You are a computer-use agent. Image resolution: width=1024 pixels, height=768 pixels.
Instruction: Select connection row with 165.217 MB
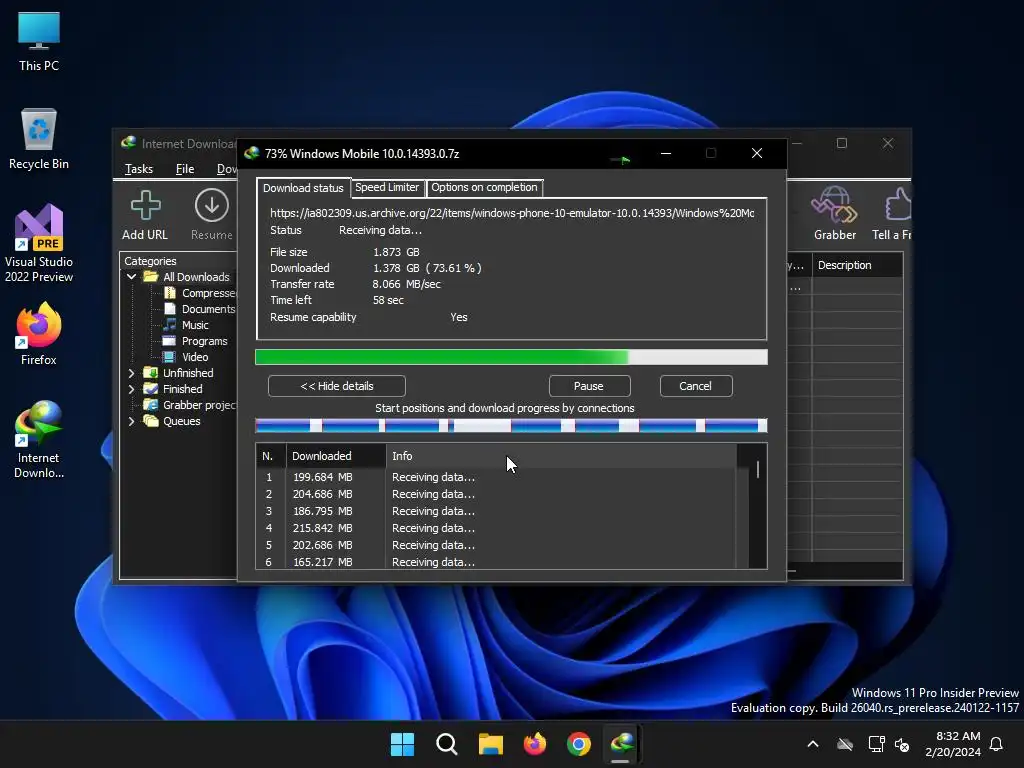pyautogui.click(x=496, y=562)
